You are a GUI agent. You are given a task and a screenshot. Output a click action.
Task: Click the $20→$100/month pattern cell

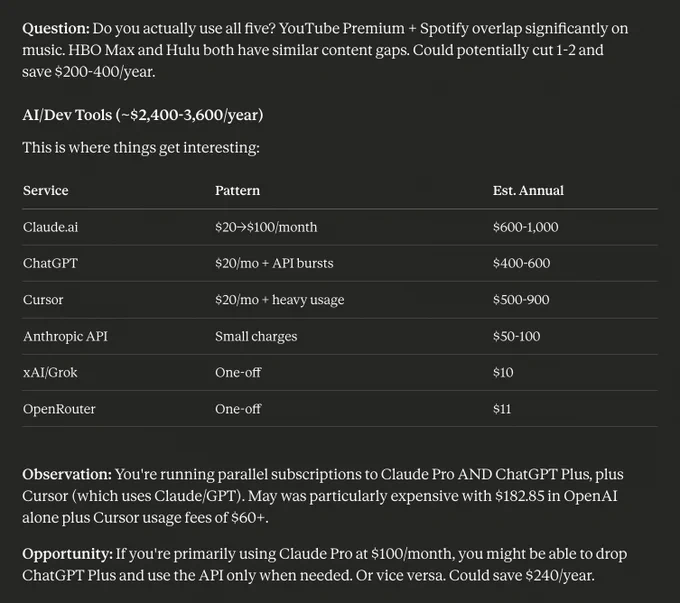point(266,227)
